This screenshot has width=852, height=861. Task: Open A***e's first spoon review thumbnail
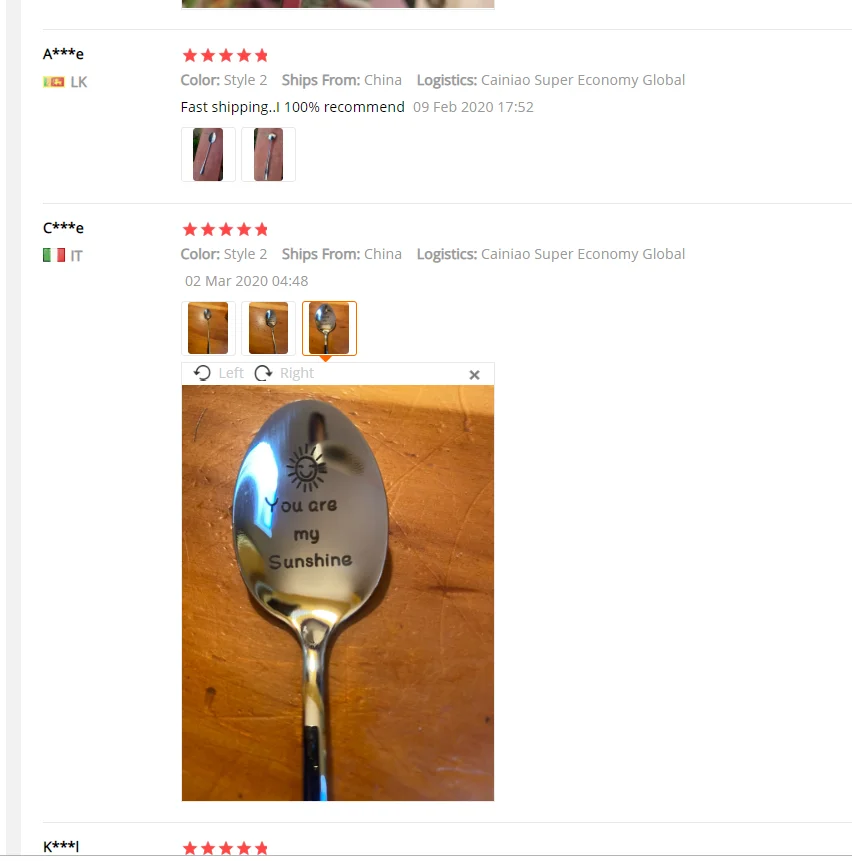(208, 154)
